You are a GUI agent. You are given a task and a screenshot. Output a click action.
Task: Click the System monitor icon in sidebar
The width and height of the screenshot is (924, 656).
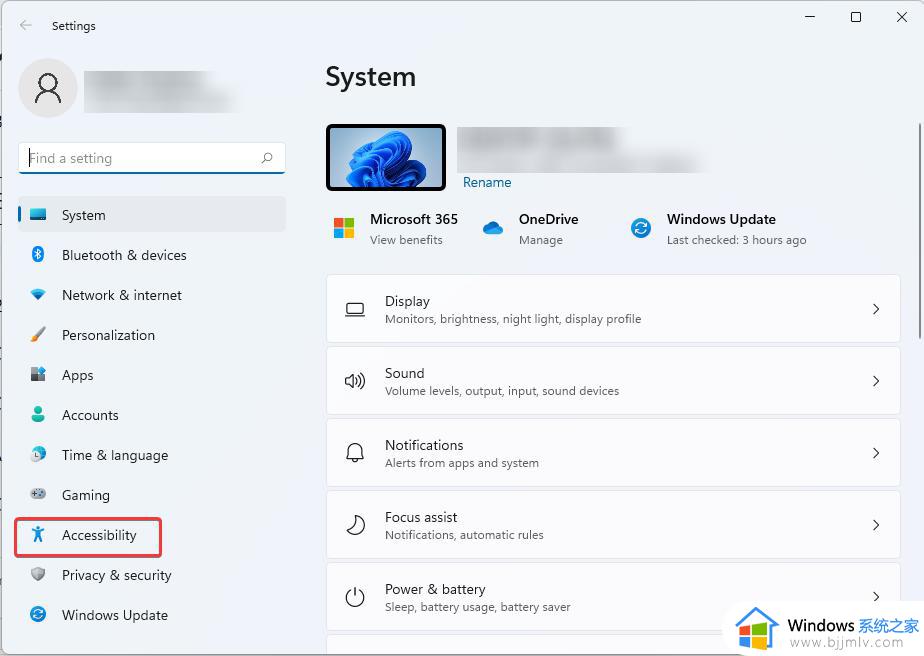38,214
